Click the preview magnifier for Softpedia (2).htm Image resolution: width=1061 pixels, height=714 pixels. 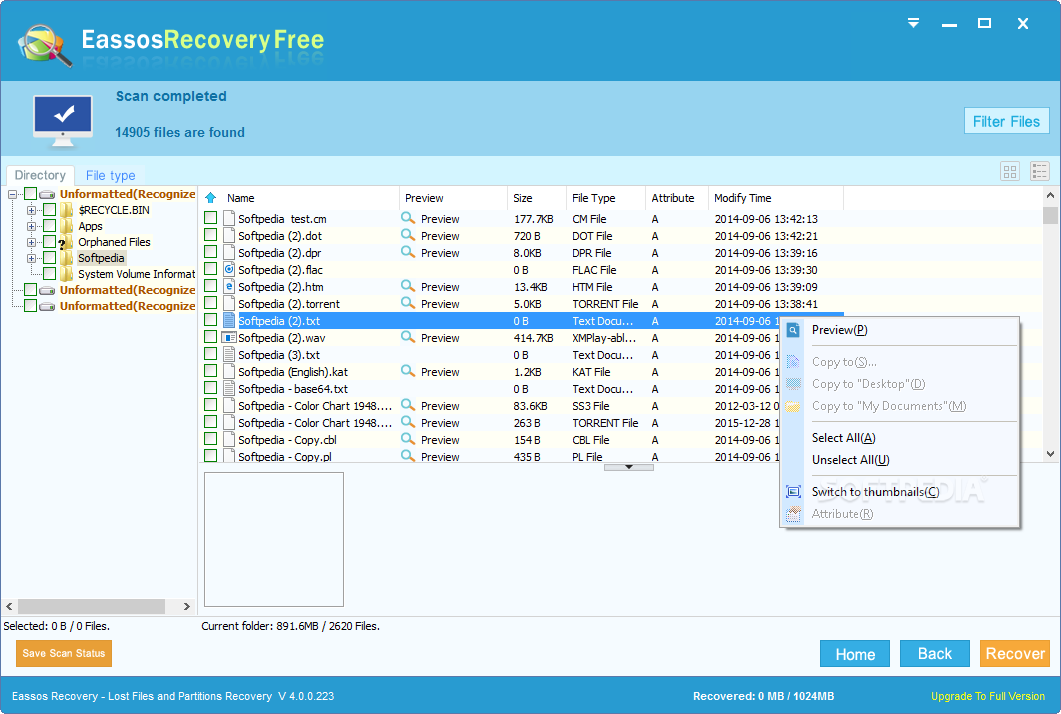(407, 286)
